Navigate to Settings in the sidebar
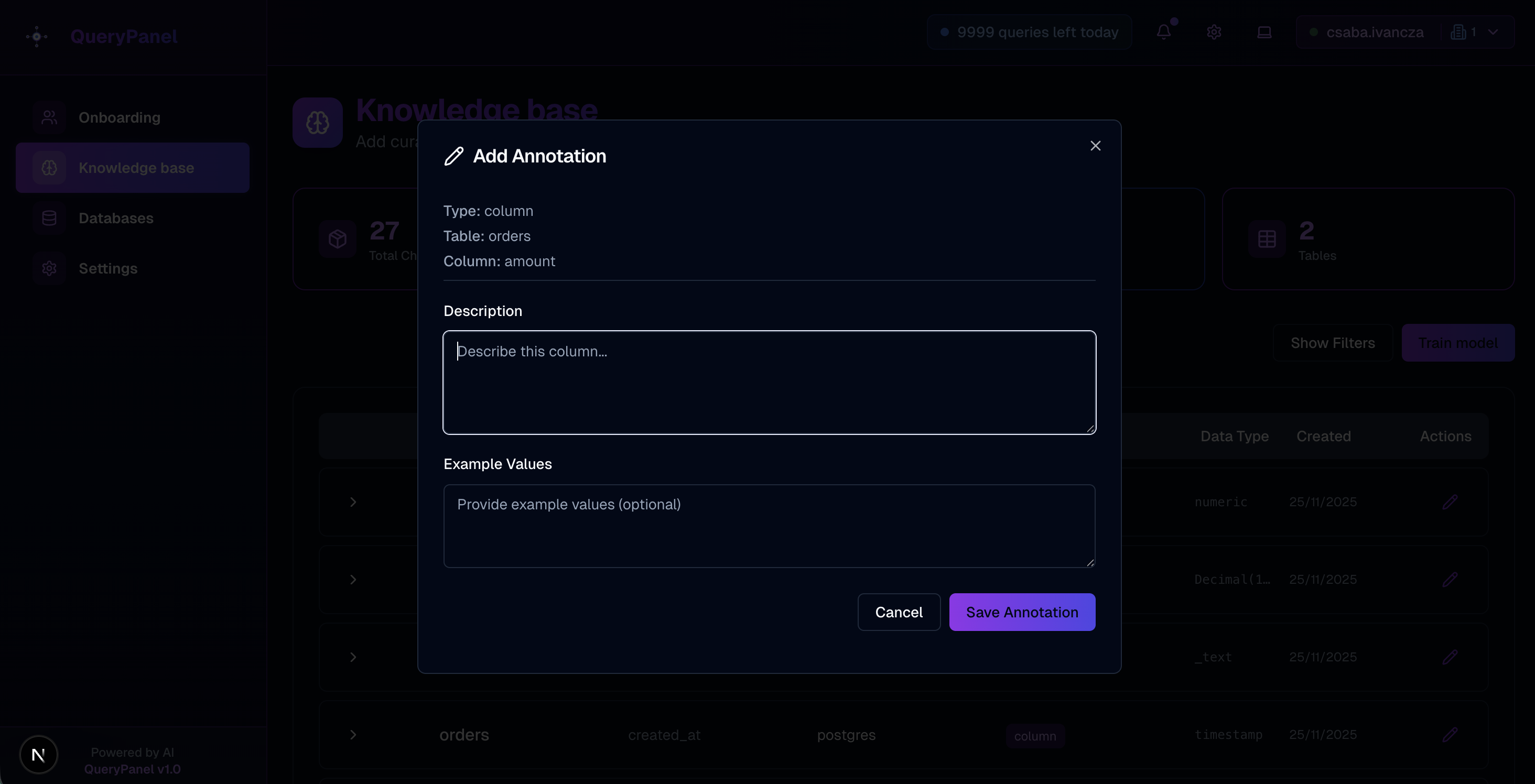Screen dimensions: 1535x784 coord(108,268)
